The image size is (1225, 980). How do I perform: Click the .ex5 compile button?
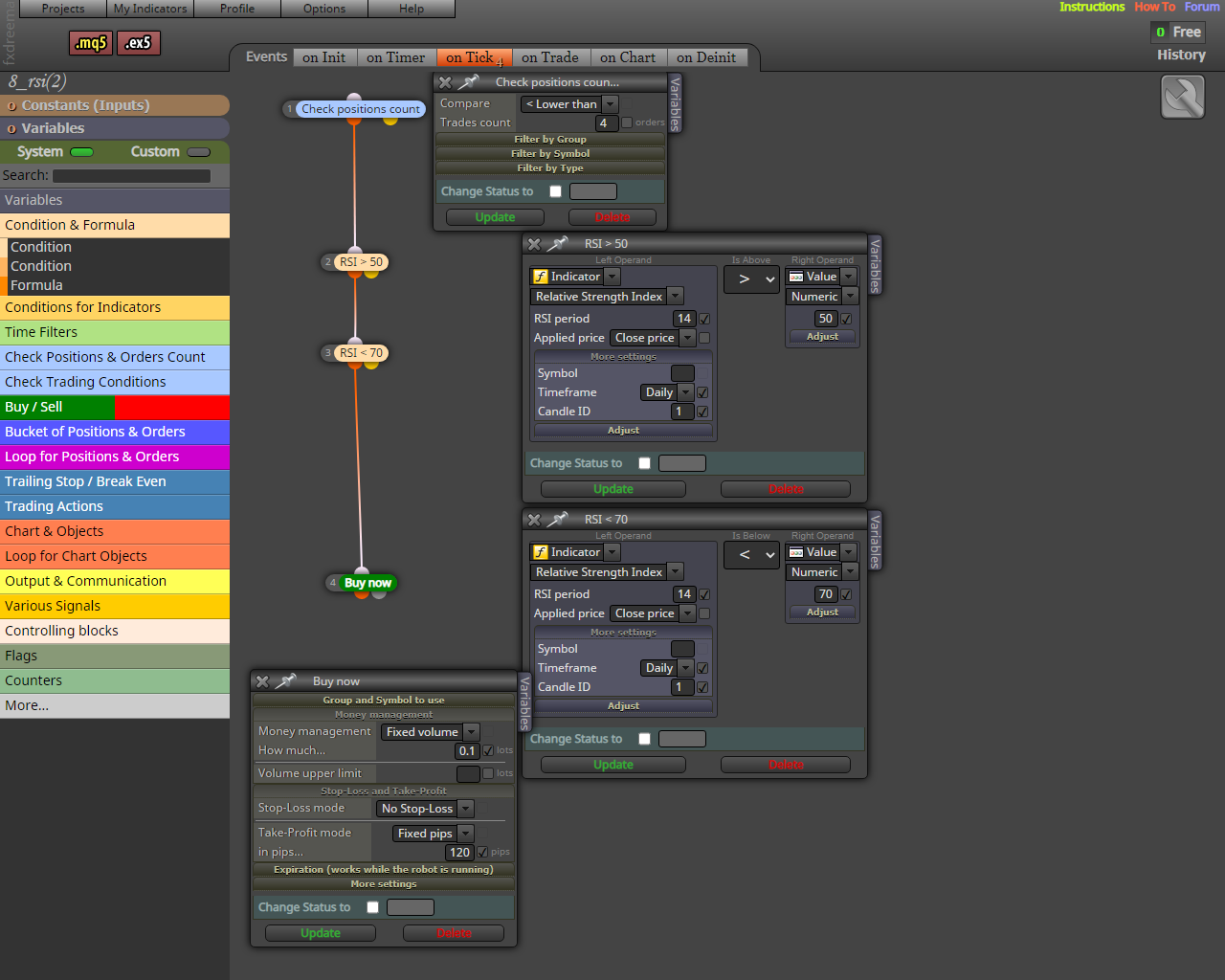(x=139, y=43)
